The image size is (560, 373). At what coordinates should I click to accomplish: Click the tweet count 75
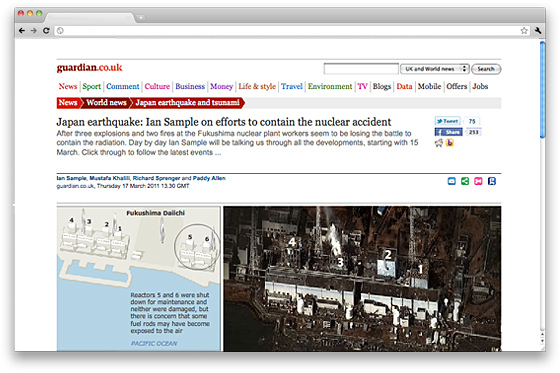tap(472, 121)
